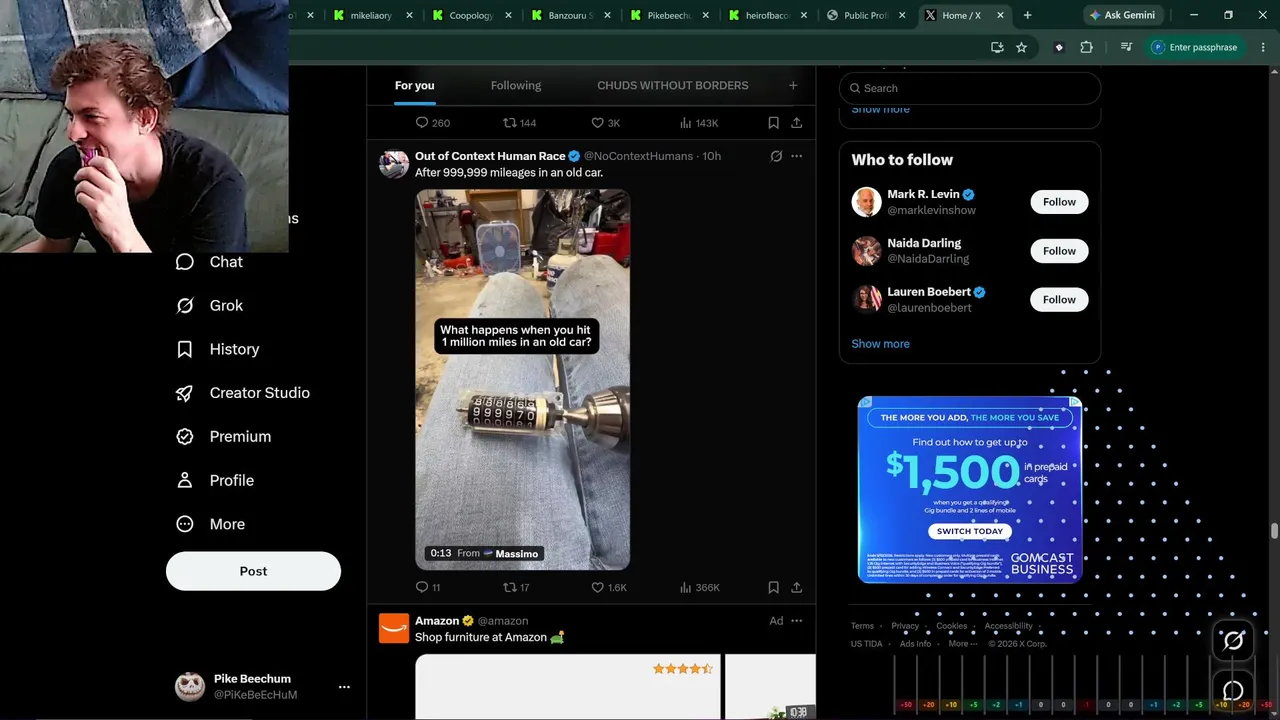Follow Naida Darling
The height and width of the screenshot is (720, 1280).
pos(1059,251)
